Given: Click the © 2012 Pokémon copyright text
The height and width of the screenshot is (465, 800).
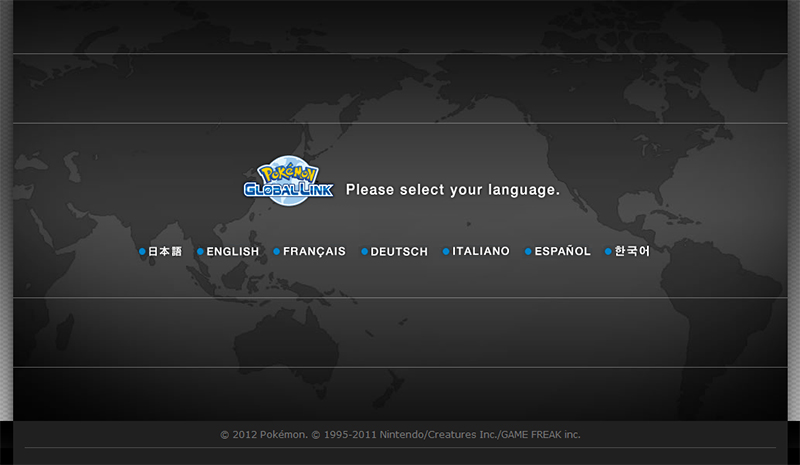Looking at the screenshot, I should coord(401,434).
